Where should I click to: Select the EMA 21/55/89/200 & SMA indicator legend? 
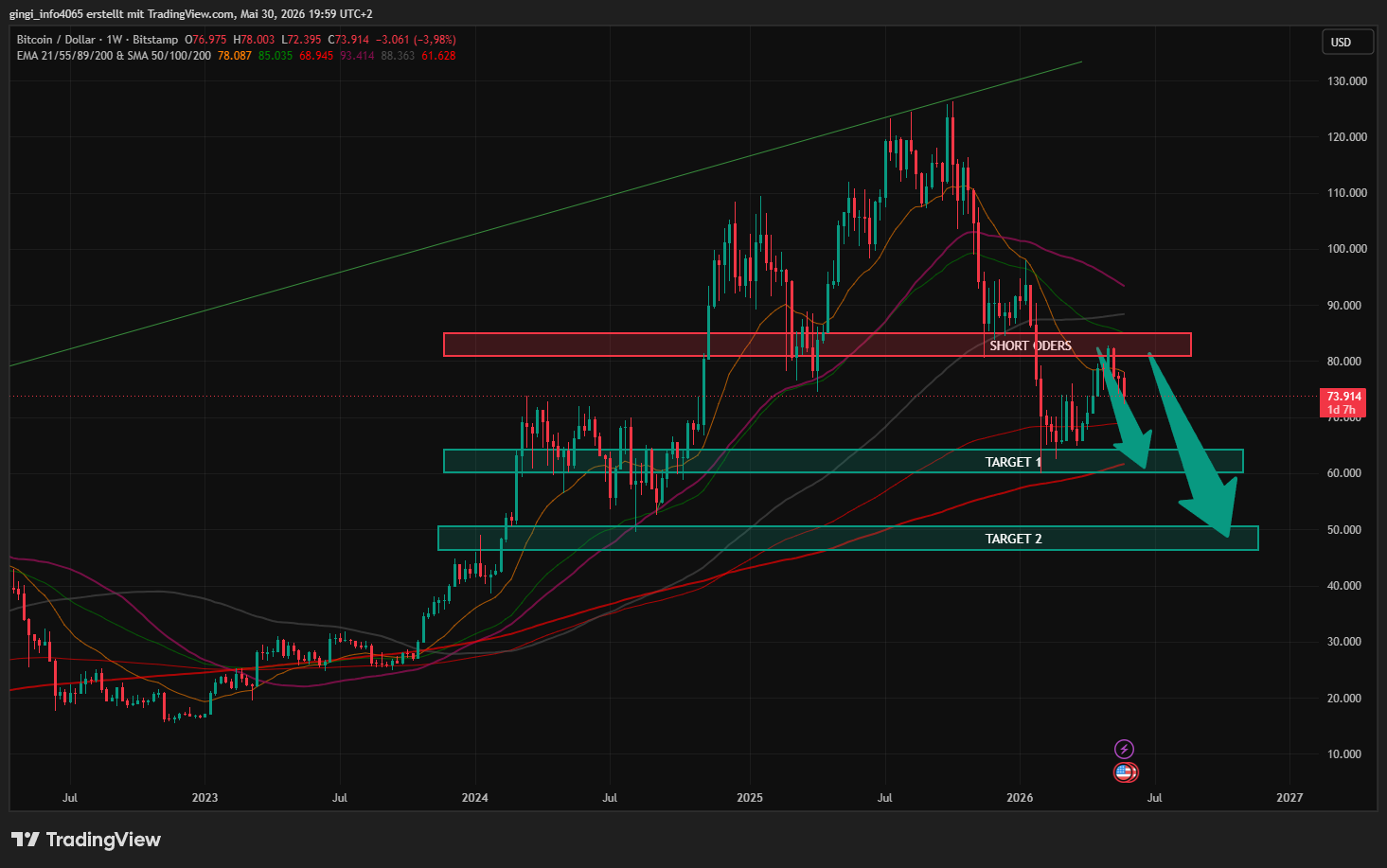[114, 56]
